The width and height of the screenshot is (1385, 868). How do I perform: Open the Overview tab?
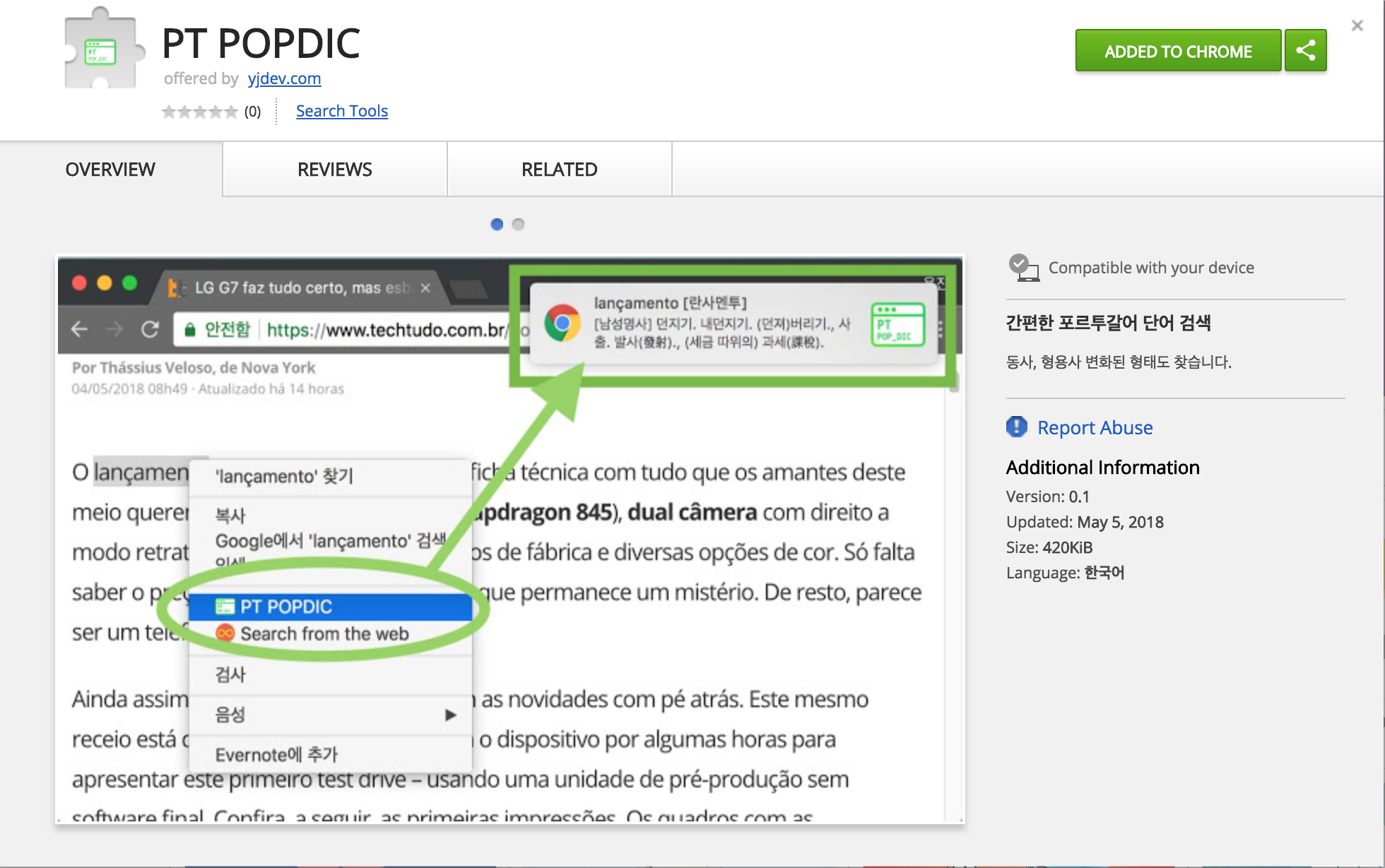tap(110, 170)
